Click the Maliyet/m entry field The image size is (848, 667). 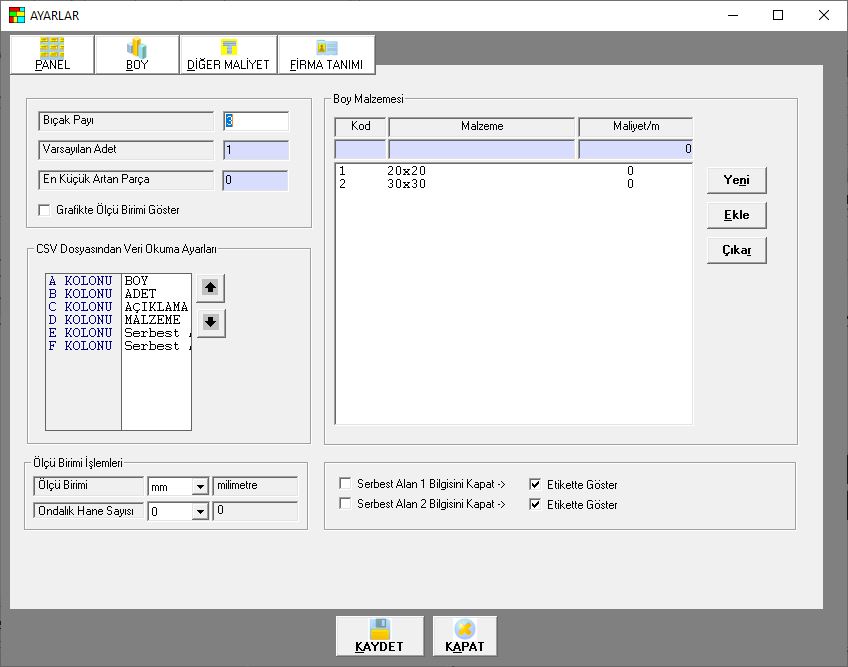click(x=635, y=149)
